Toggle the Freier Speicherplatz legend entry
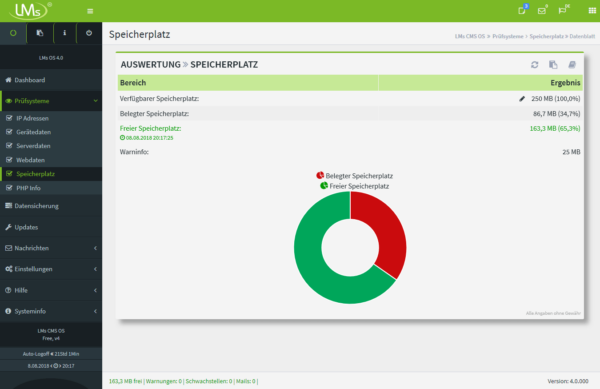 pyautogui.click(x=354, y=186)
